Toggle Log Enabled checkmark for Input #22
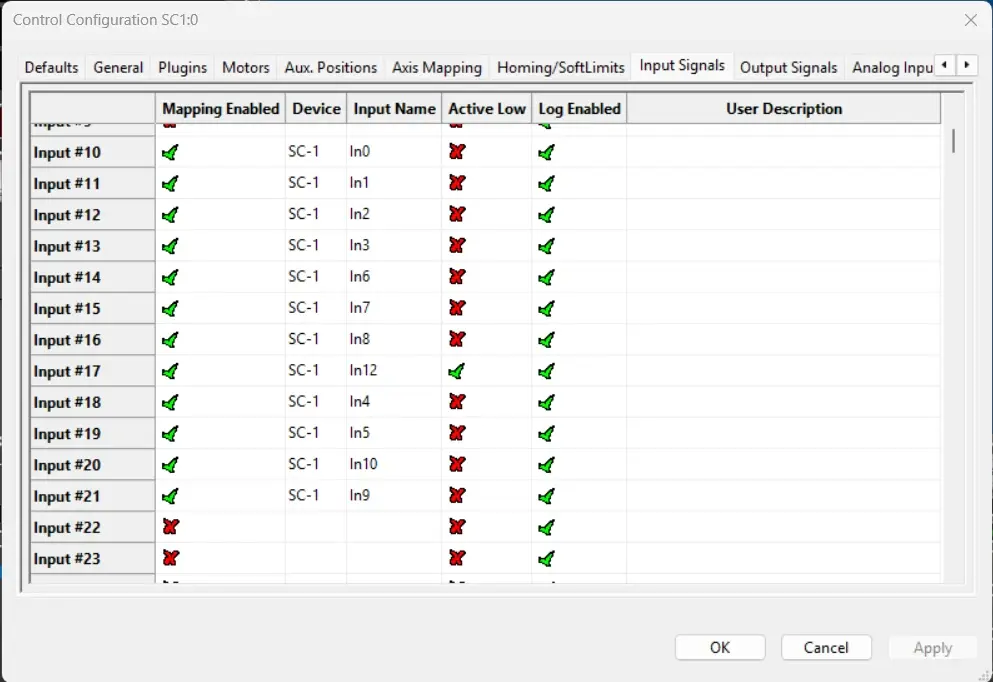Screen dimensions: 993x682 (547, 527)
